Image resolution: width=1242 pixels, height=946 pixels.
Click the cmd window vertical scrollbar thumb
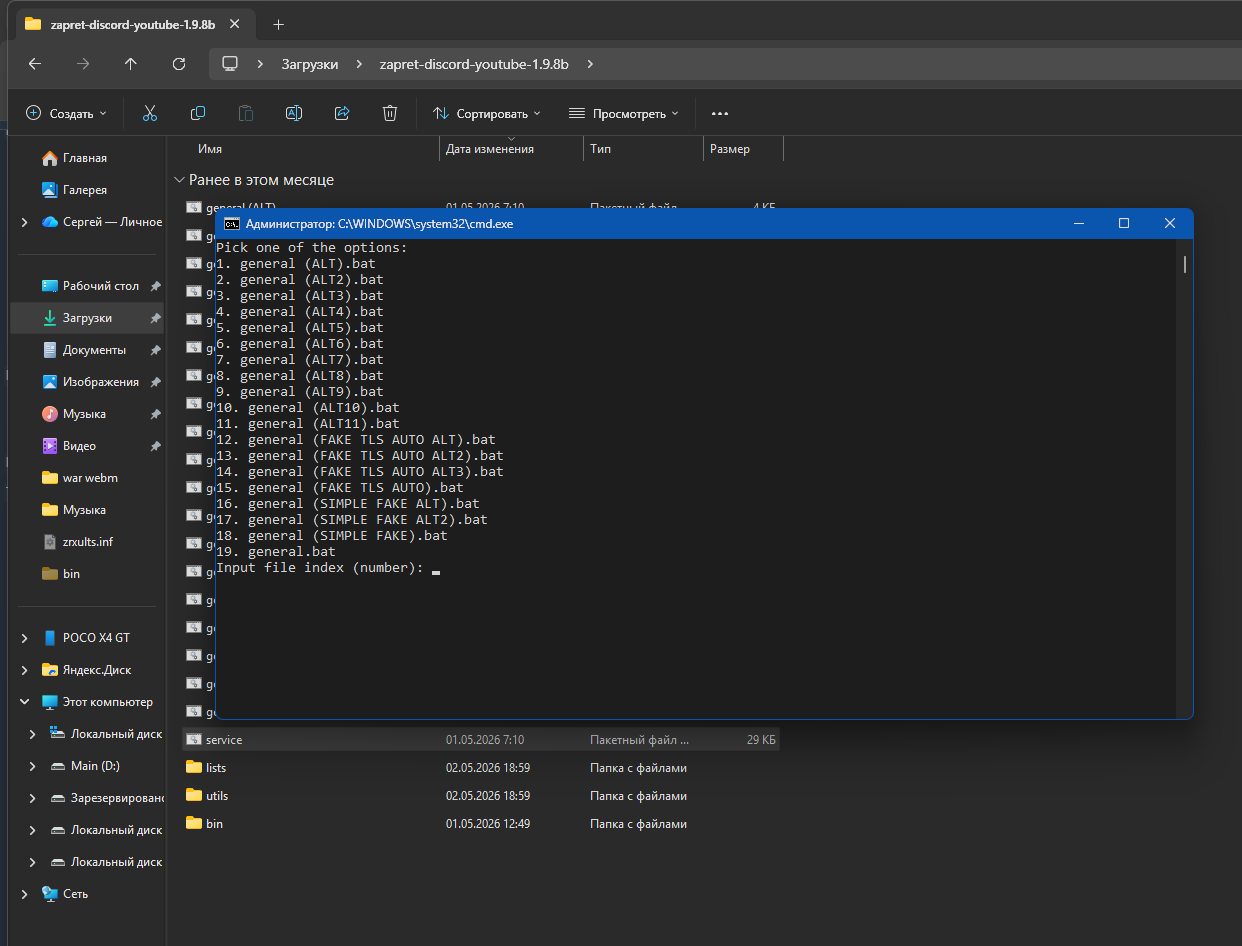[x=1185, y=264]
